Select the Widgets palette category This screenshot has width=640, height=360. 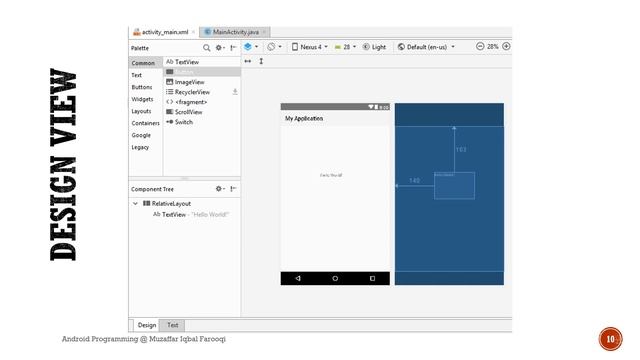click(x=142, y=99)
